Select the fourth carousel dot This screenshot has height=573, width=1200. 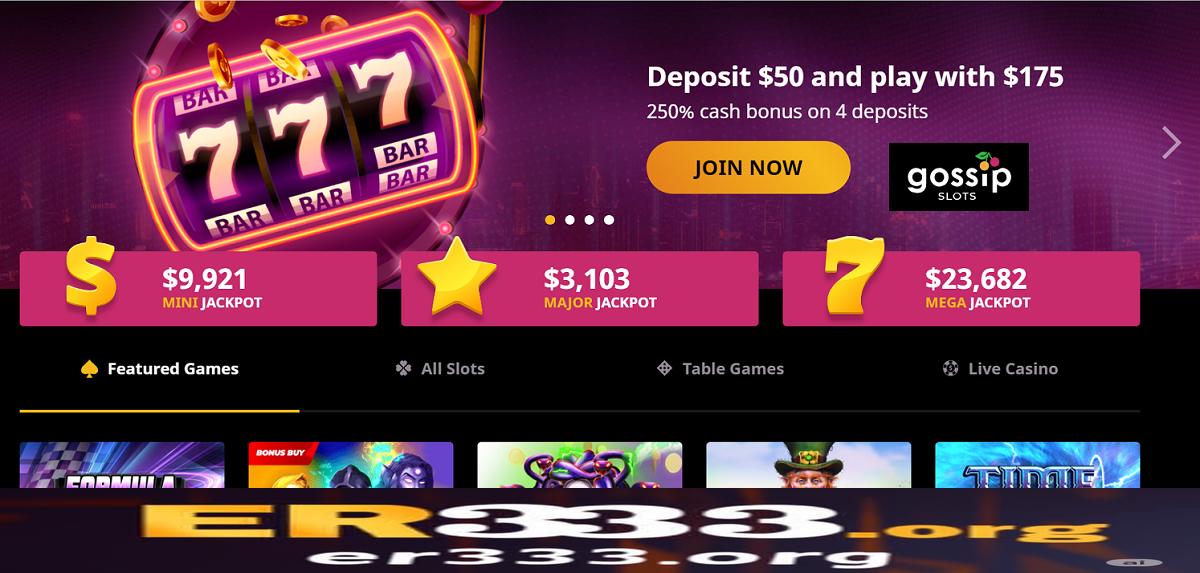(609, 219)
